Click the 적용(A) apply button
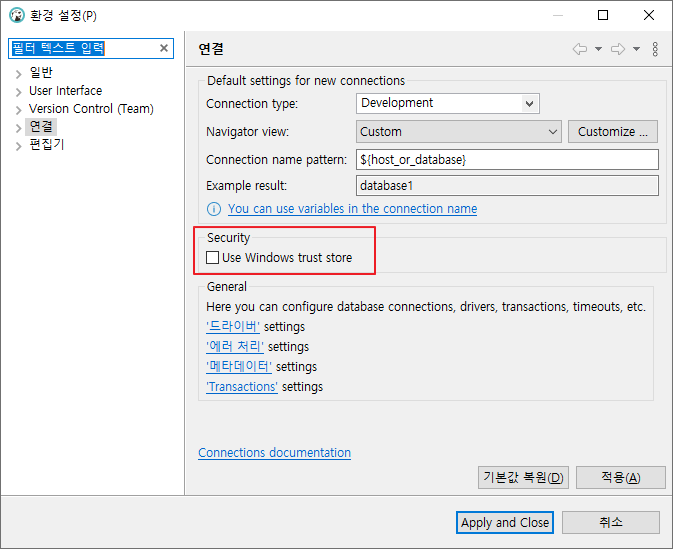This screenshot has height=549, width=673. [x=621, y=477]
